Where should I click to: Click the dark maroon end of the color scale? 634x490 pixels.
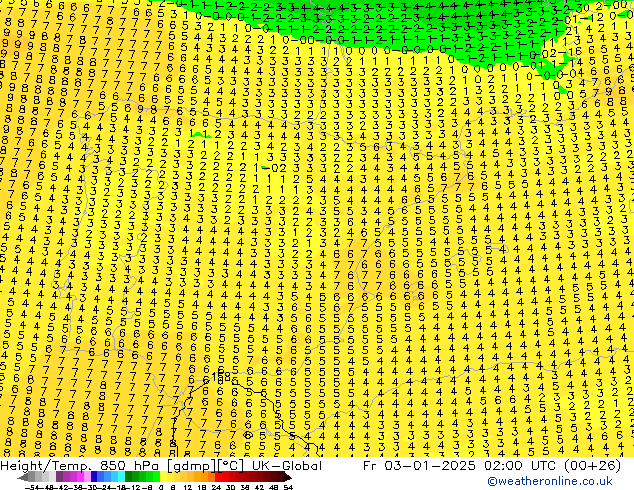click(285, 477)
